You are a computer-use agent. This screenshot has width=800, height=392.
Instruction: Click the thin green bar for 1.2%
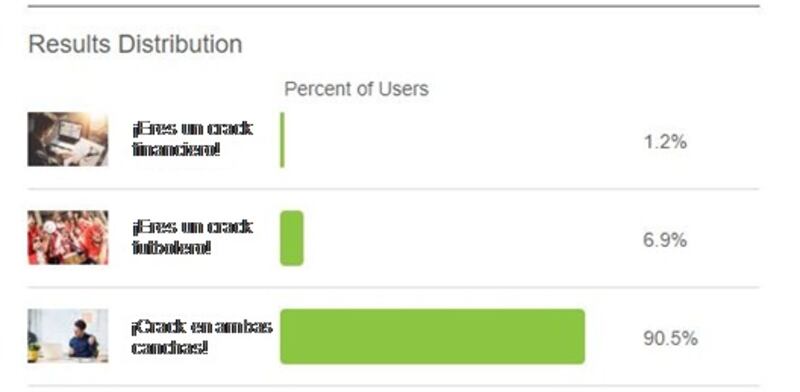(x=282, y=140)
